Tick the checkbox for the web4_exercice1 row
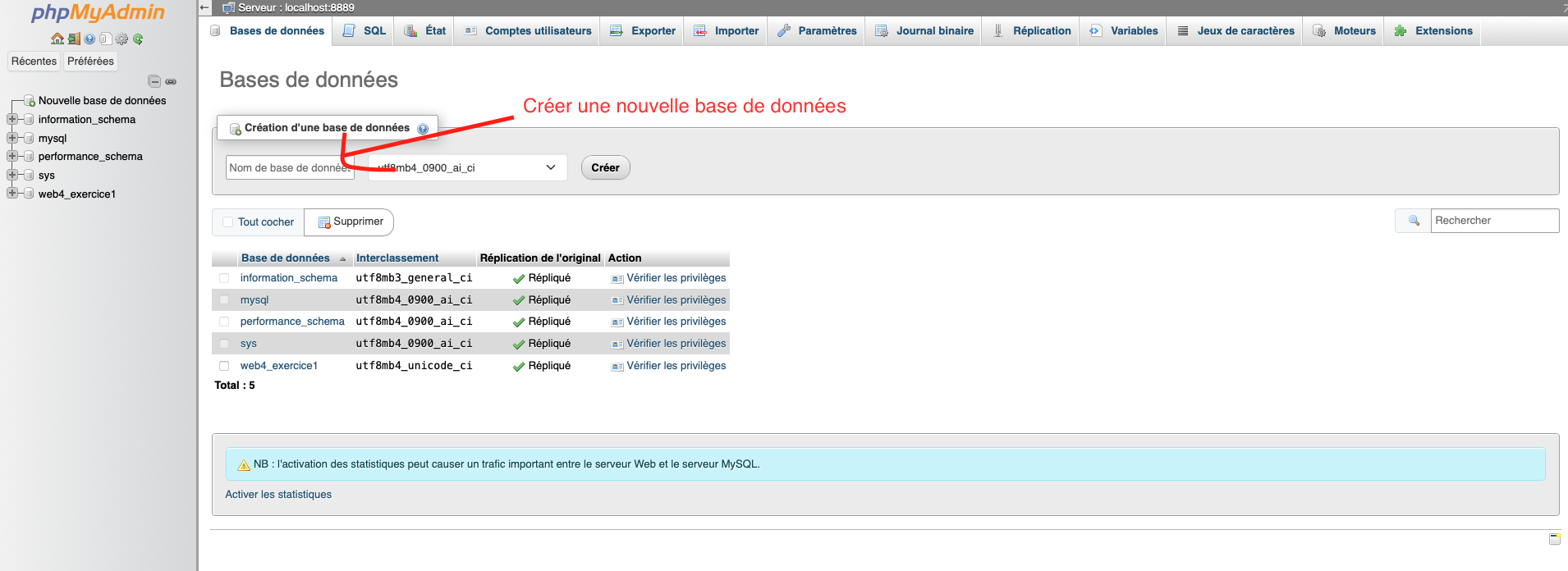Screen dimensions: 1568x571 [224, 366]
